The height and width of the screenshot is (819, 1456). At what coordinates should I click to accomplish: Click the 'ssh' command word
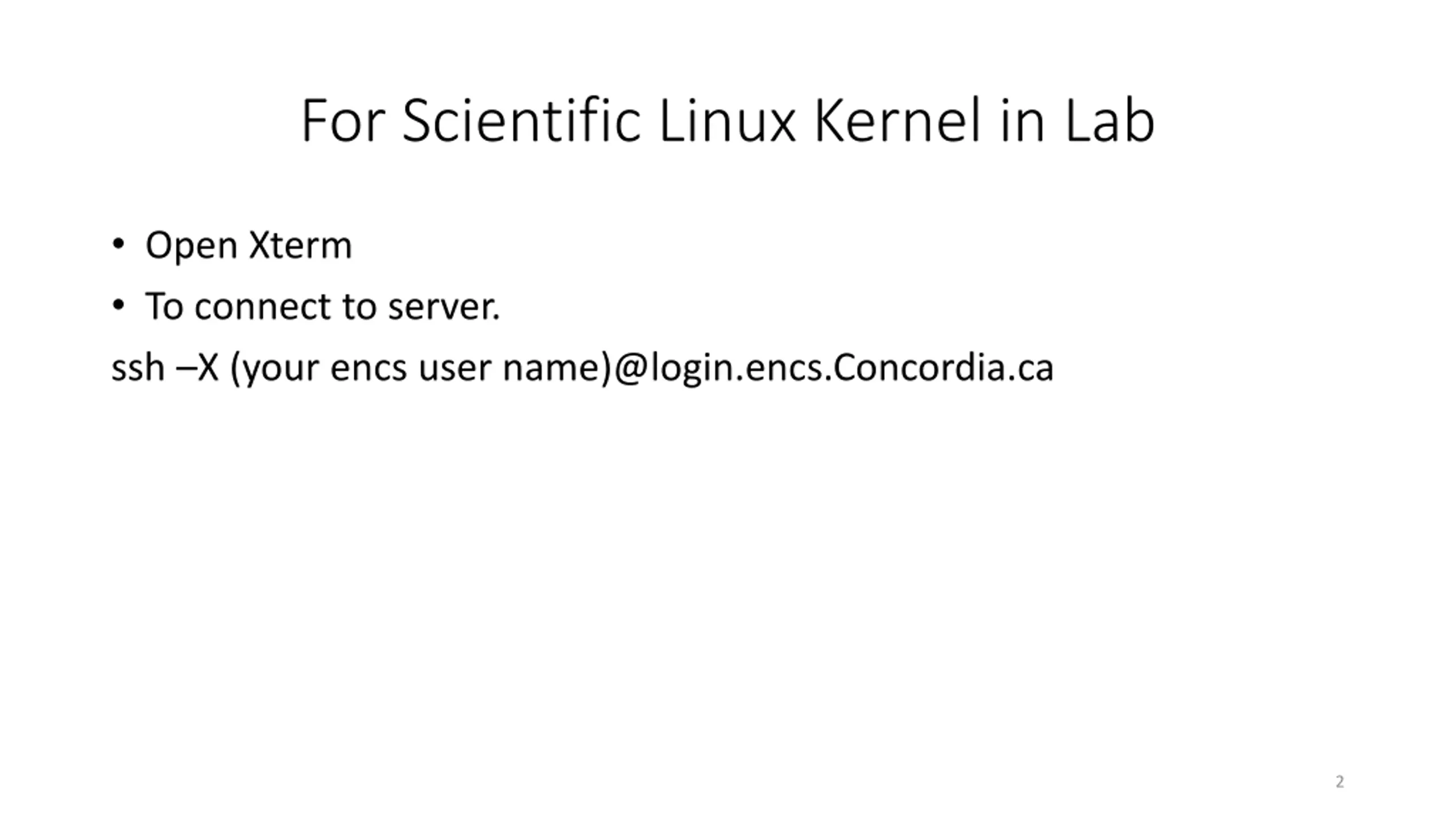tap(138, 367)
